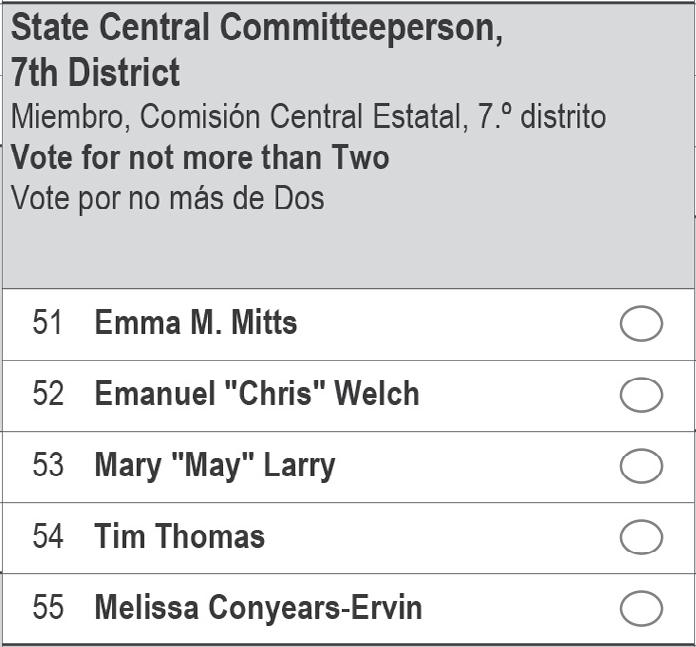Select the oval for Emma M. Mitts
This screenshot has width=696, height=647.
click(x=641, y=324)
